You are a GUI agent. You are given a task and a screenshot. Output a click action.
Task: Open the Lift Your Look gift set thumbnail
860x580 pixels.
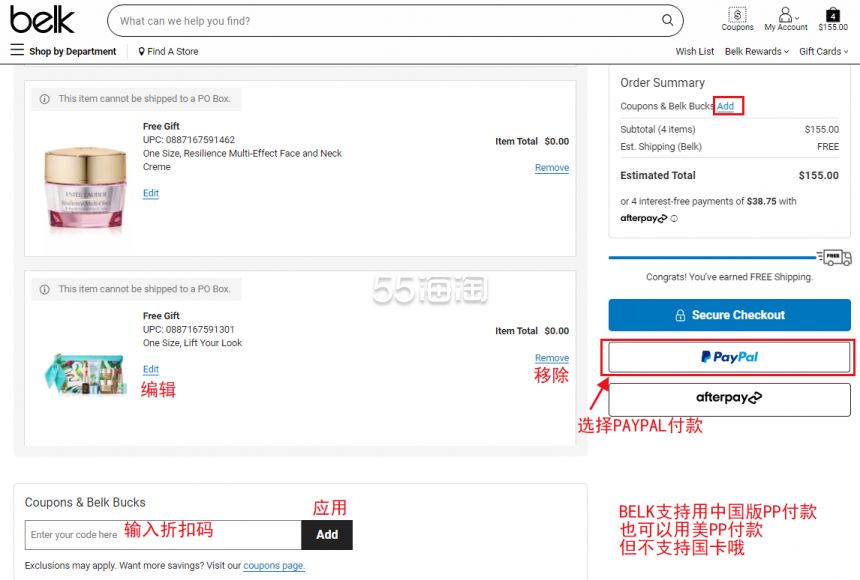pyautogui.click(x=85, y=374)
